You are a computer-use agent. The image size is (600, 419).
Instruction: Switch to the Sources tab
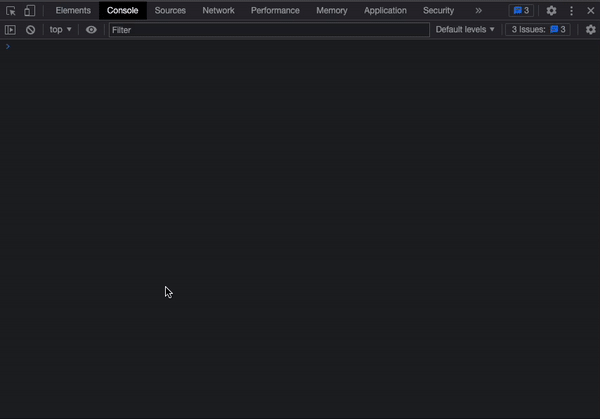pyautogui.click(x=170, y=11)
